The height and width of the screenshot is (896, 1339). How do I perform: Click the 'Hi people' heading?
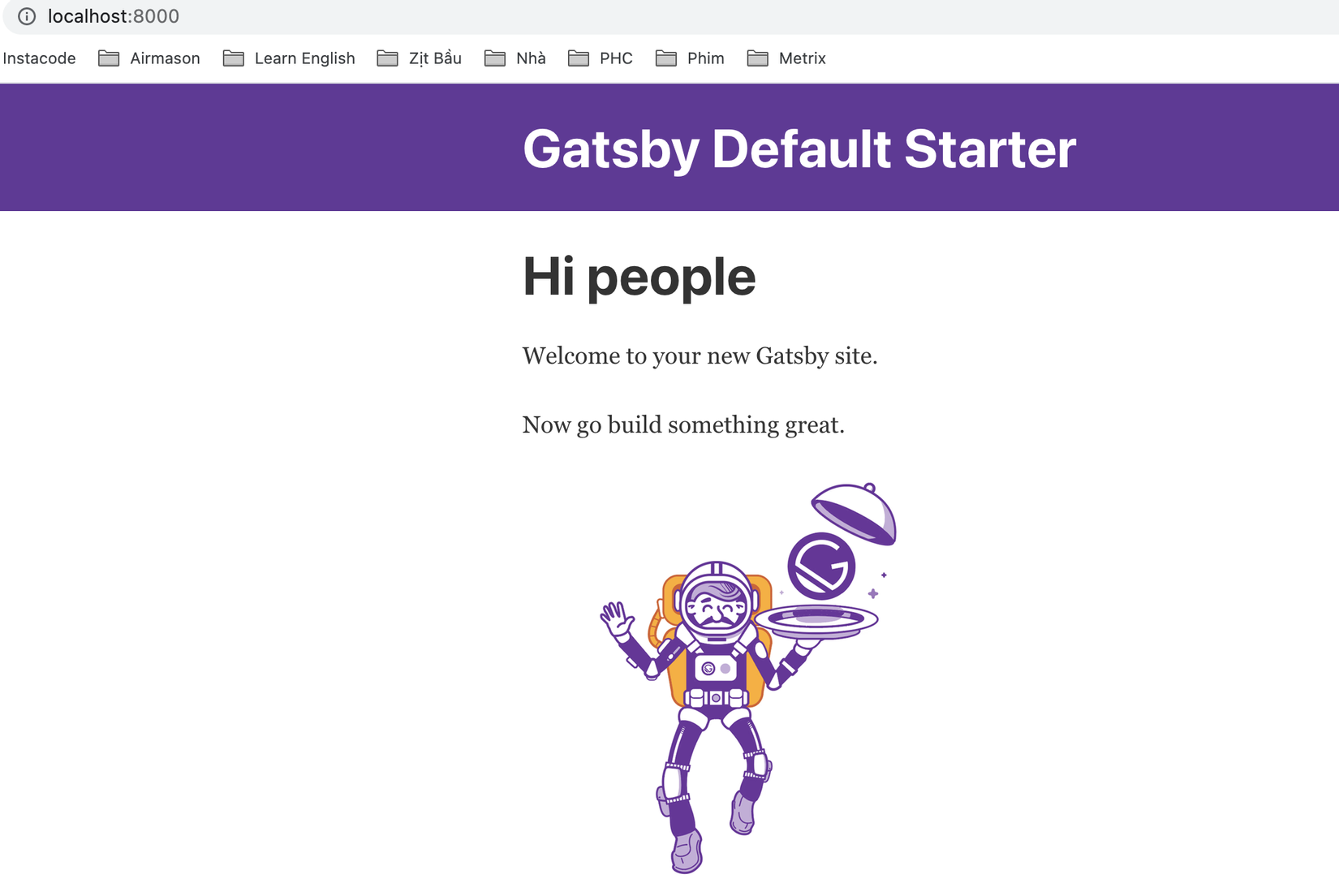(x=639, y=277)
